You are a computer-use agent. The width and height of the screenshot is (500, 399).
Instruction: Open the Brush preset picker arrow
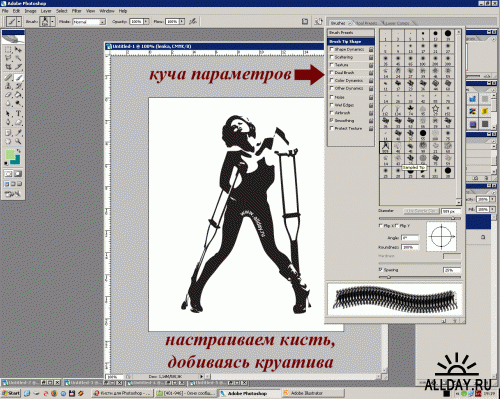[x=52, y=22]
